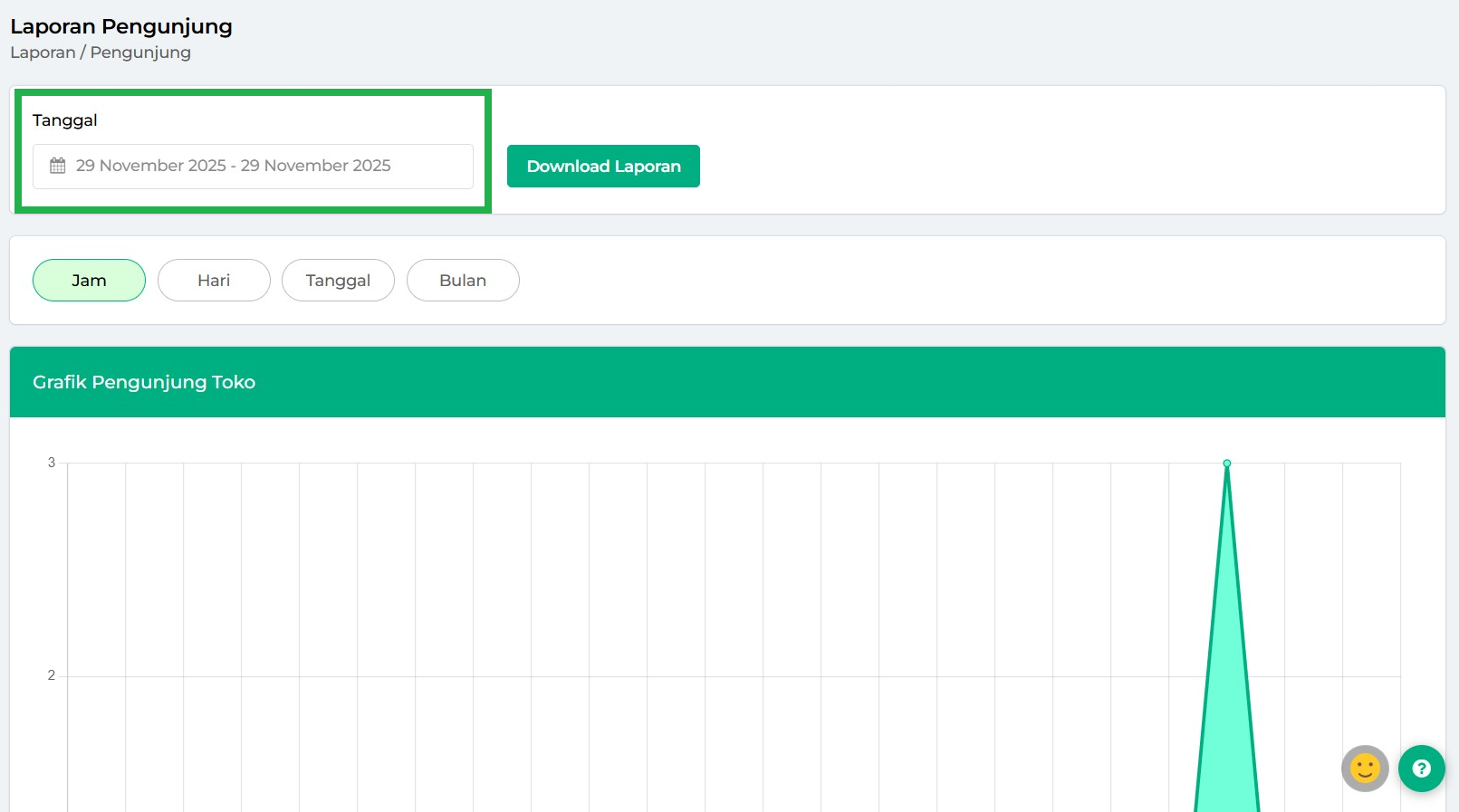The width and height of the screenshot is (1459, 812).
Task: Open the date range picker field
Action: click(253, 167)
